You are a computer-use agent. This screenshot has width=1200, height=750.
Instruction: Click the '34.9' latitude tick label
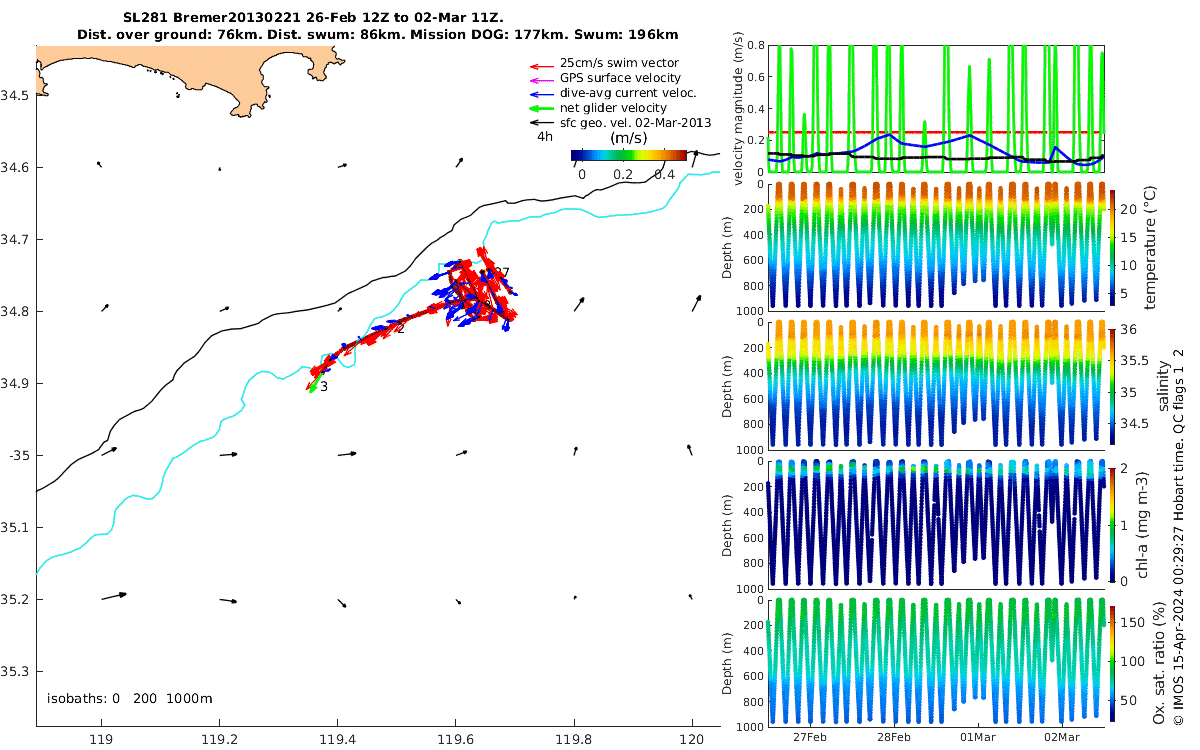pyautogui.click(x=17, y=383)
